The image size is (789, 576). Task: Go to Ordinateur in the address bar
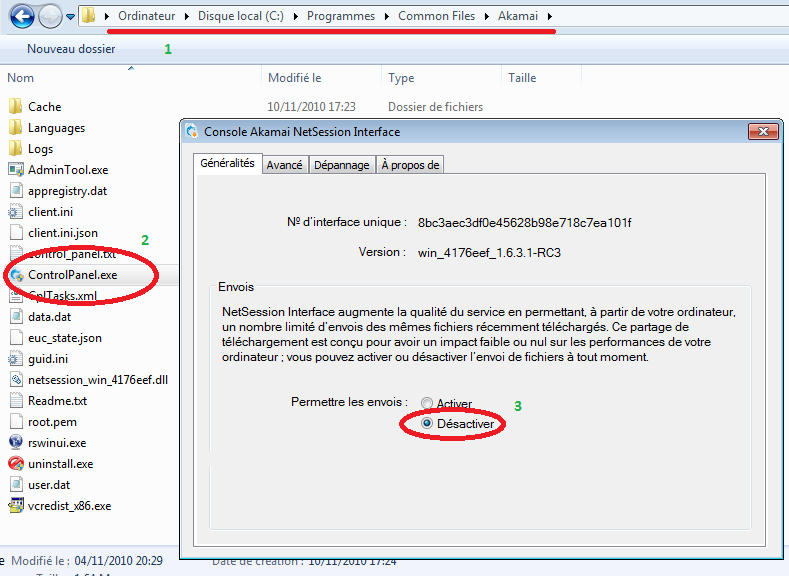(x=146, y=16)
